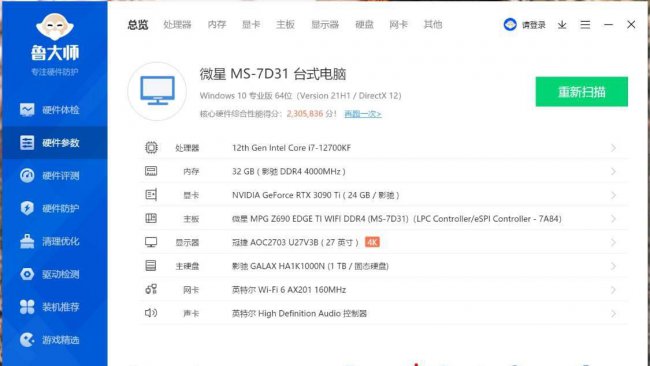Click the 32 GB DDR4 4000MHz text
The image size is (650, 366).
point(289,171)
